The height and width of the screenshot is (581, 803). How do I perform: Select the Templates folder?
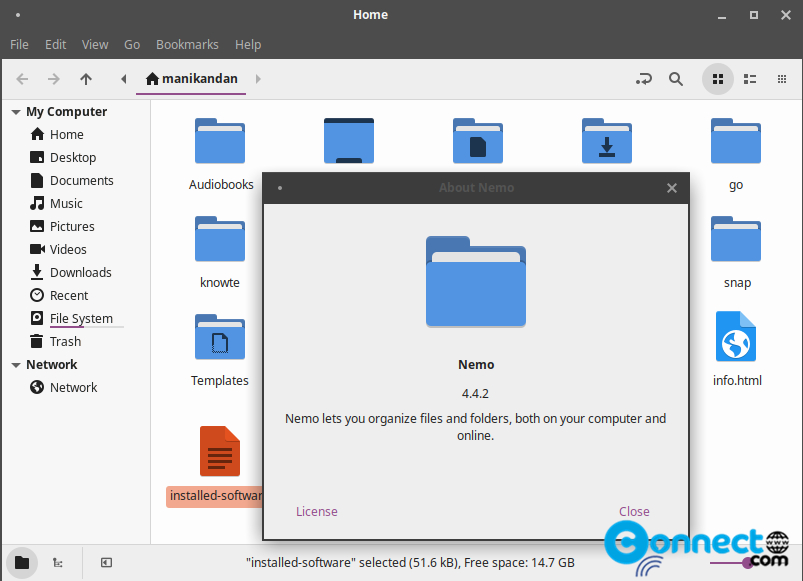click(x=220, y=351)
